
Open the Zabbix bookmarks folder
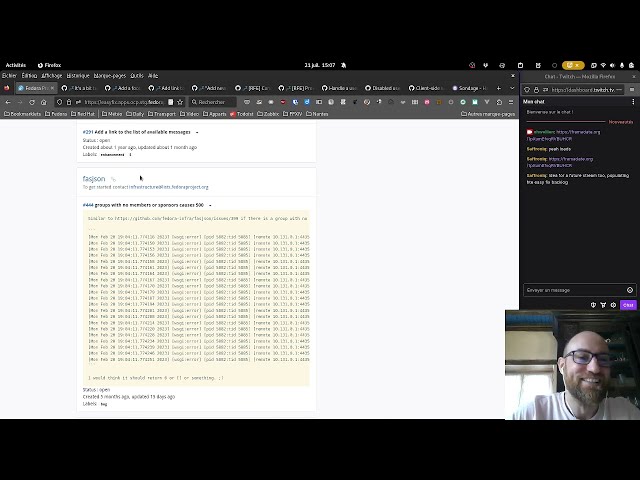click(x=268, y=114)
